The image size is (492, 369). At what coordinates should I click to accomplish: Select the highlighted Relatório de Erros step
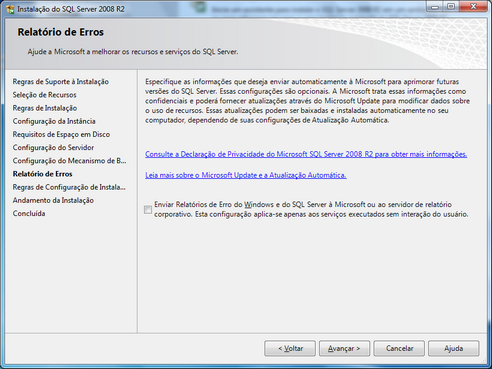tap(42, 174)
